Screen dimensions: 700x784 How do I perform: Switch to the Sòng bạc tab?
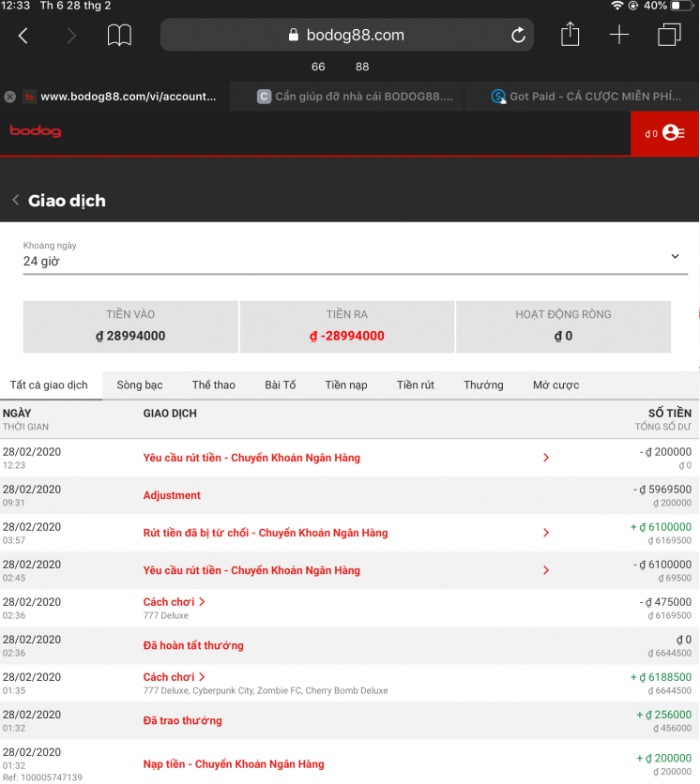click(x=139, y=385)
